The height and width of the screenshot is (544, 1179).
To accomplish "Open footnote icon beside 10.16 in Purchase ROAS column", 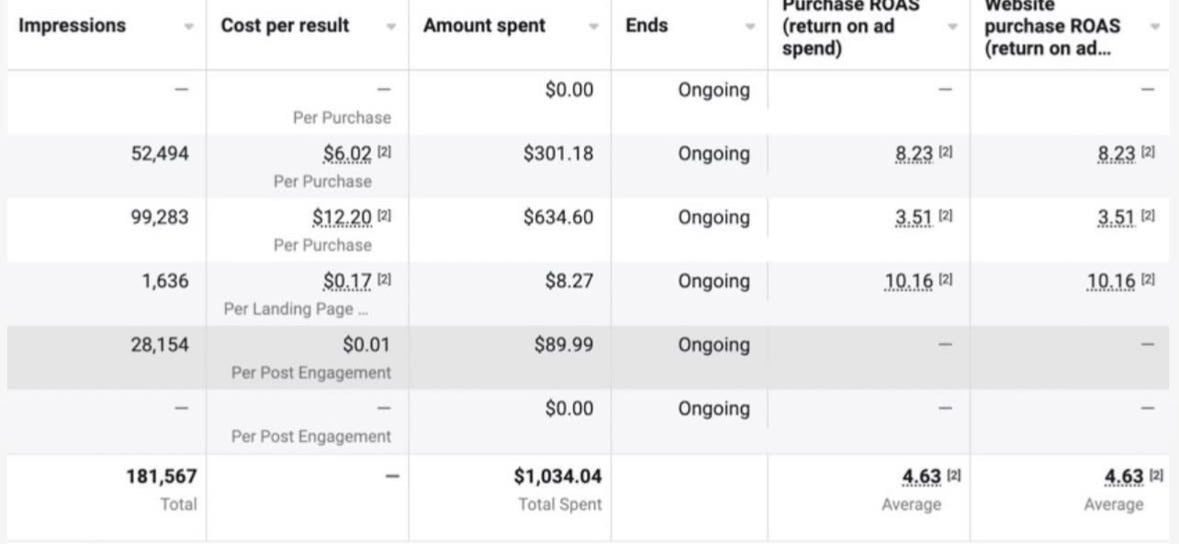I will [x=946, y=282].
